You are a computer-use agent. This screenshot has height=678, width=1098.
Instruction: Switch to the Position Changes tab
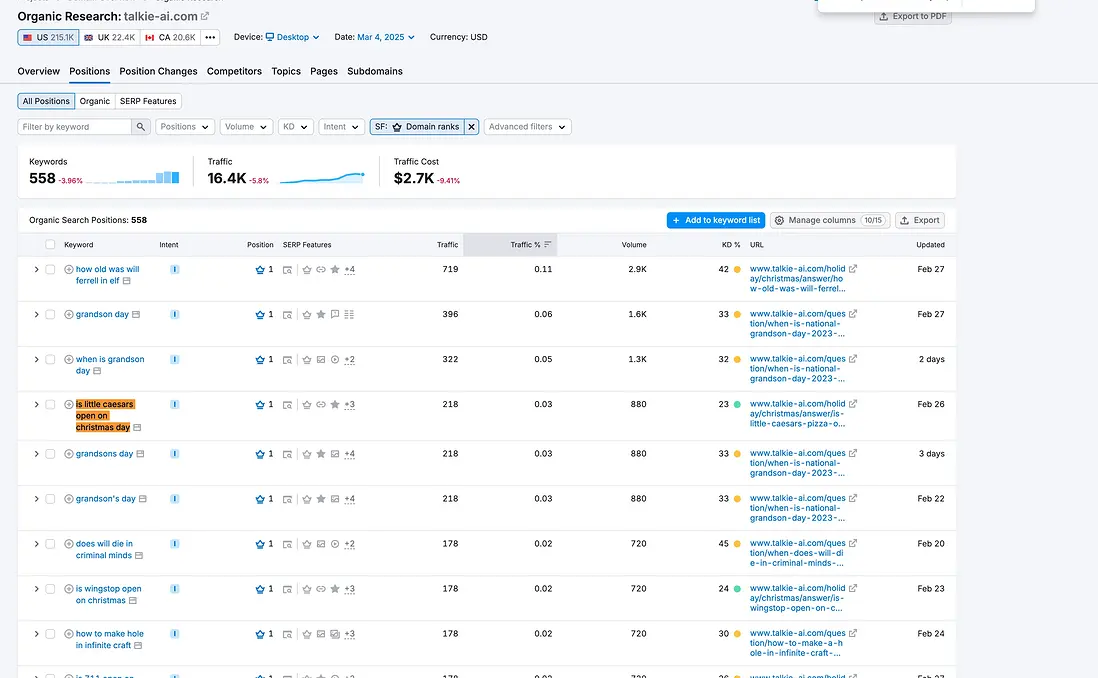click(x=158, y=72)
